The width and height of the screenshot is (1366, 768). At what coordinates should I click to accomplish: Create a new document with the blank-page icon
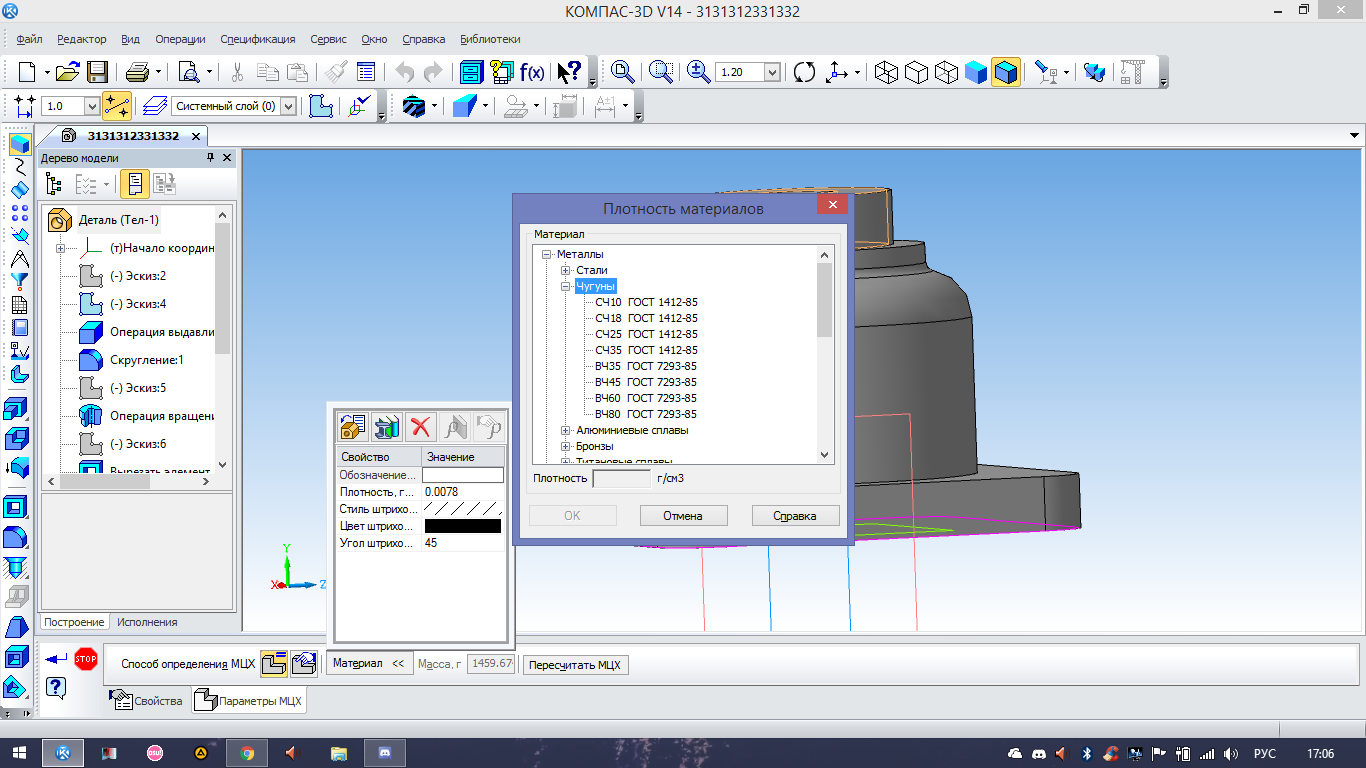tap(27, 72)
